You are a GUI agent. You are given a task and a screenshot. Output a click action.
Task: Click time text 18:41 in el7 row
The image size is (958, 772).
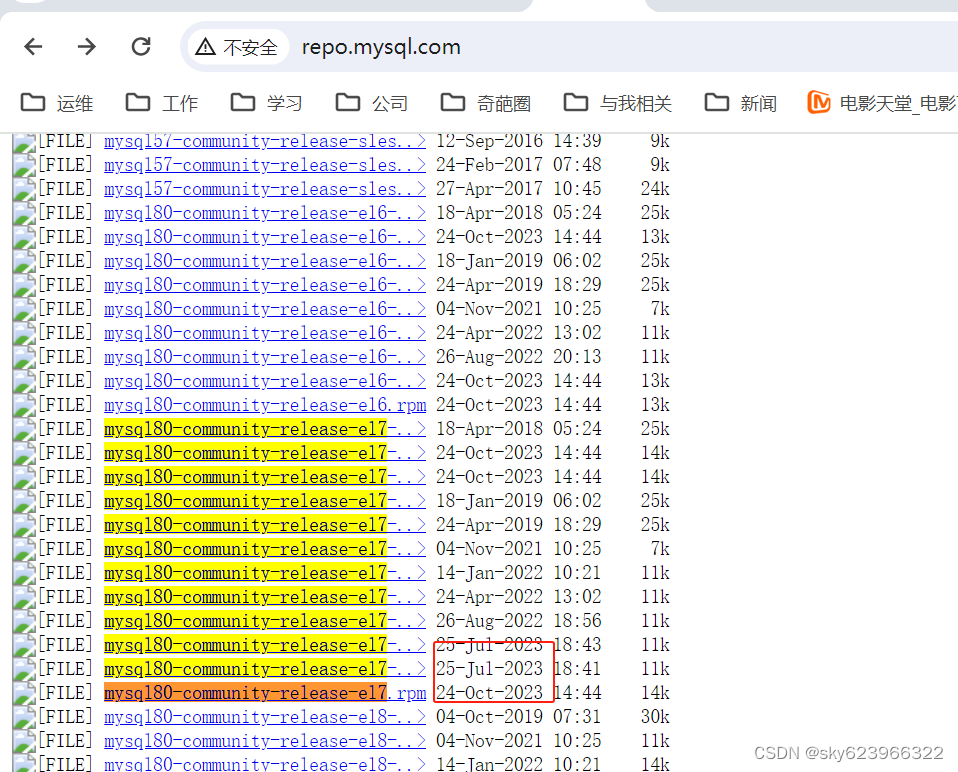coord(577,669)
